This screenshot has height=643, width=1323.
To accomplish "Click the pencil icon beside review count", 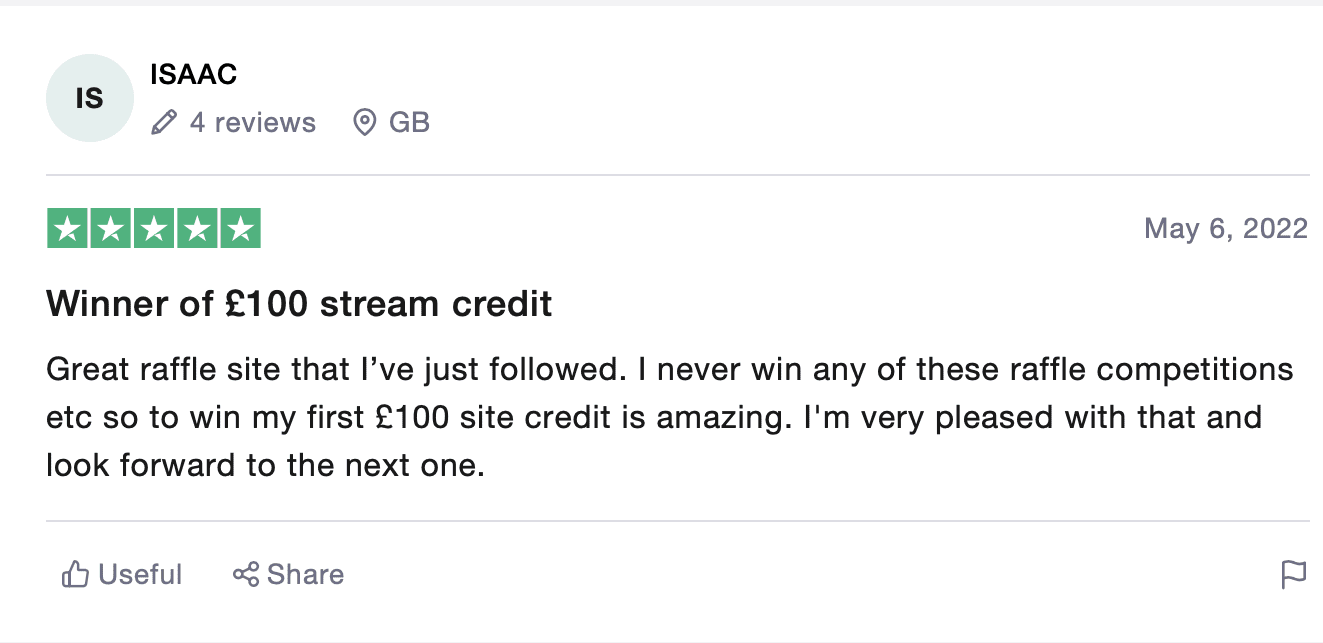I will coord(163,123).
